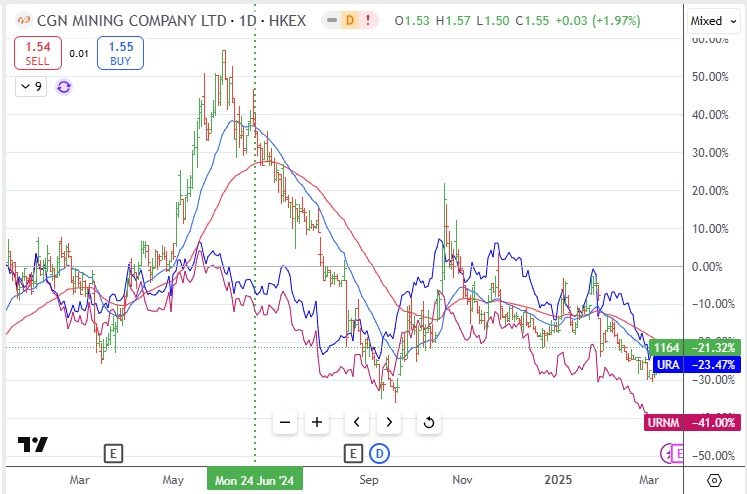Click the 10.00% axis label
This screenshot has width=747, height=494.
tap(710, 229)
